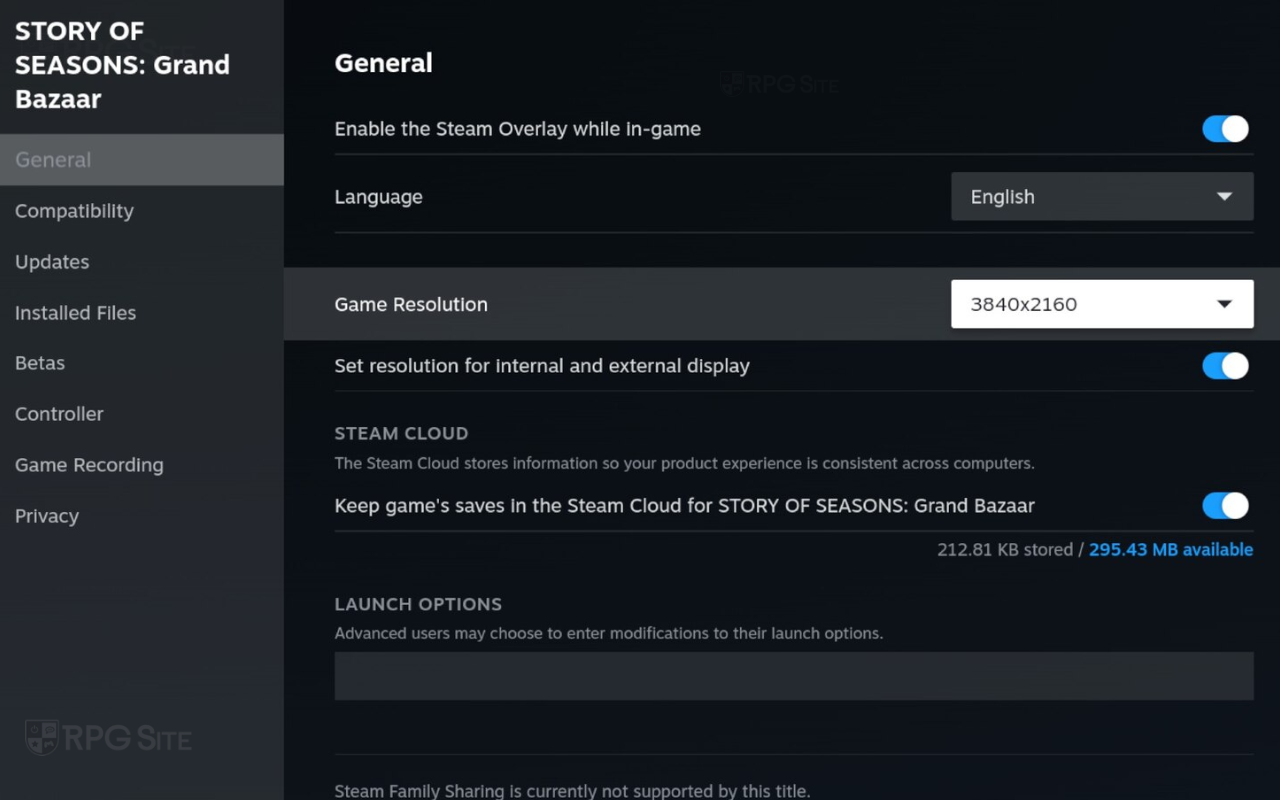Screen dimensions: 1280x800
Task: Go to the Privacy section
Action: click(x=142, y=516)
